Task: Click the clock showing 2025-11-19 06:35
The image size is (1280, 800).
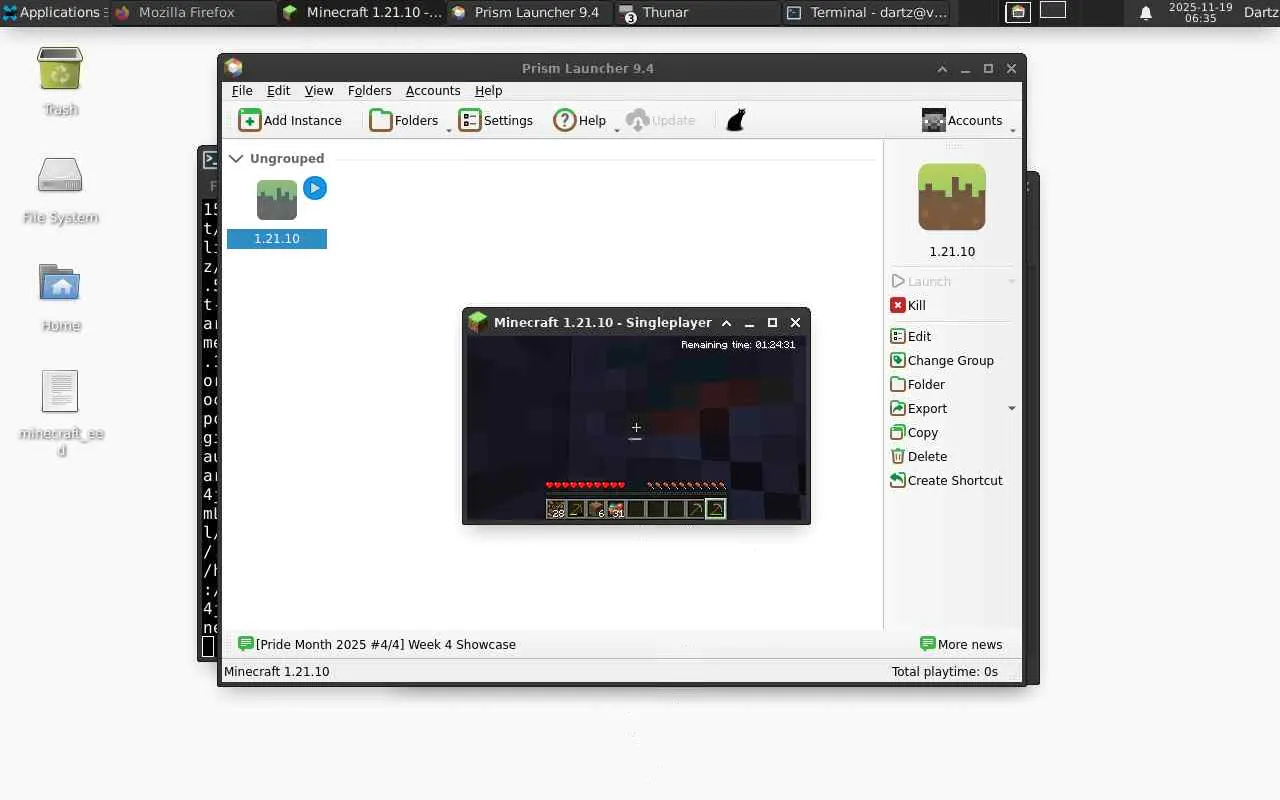Action: [x=1200, y=13]
